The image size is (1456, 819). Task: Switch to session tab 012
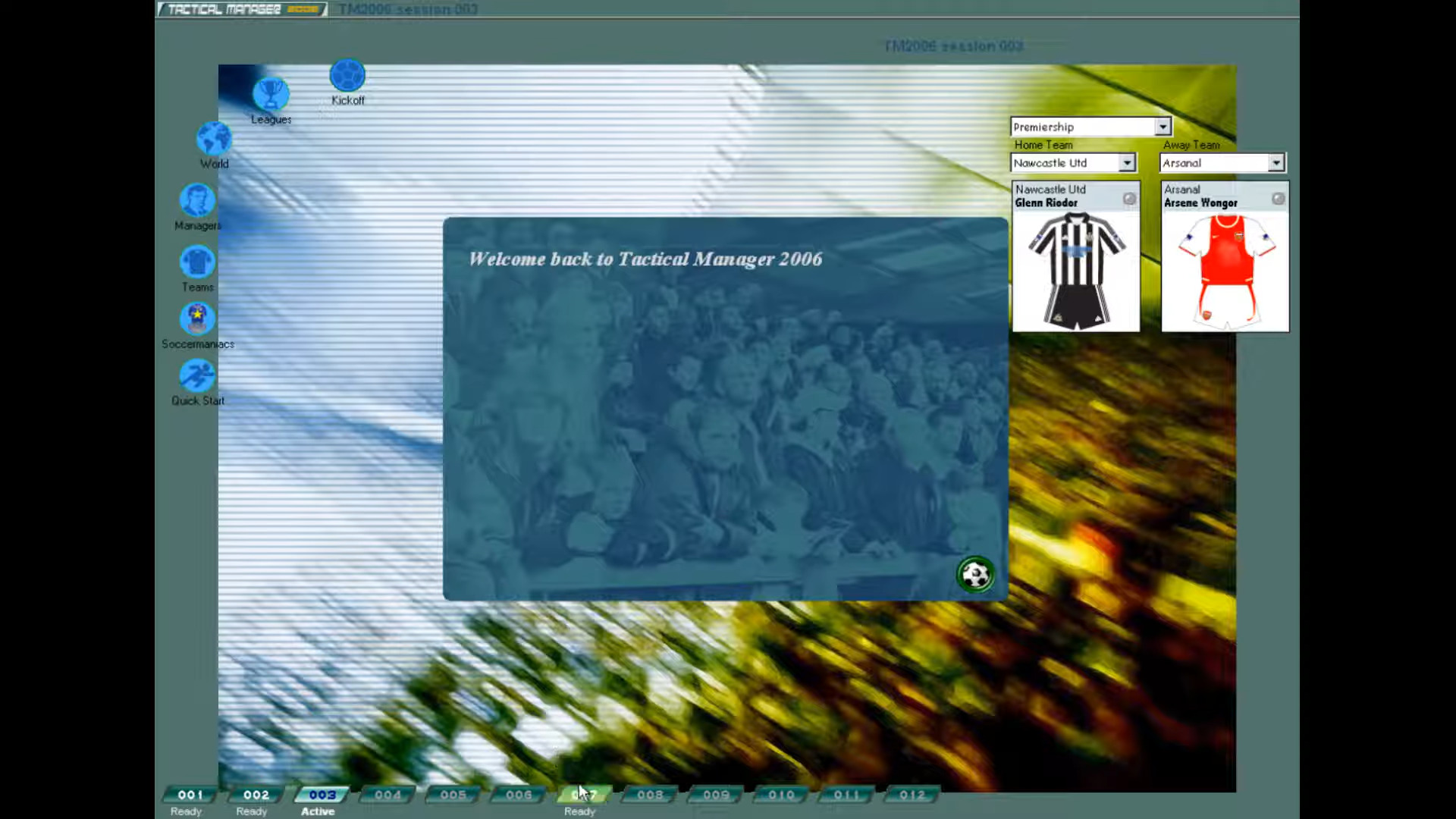[x=912, y=795]
